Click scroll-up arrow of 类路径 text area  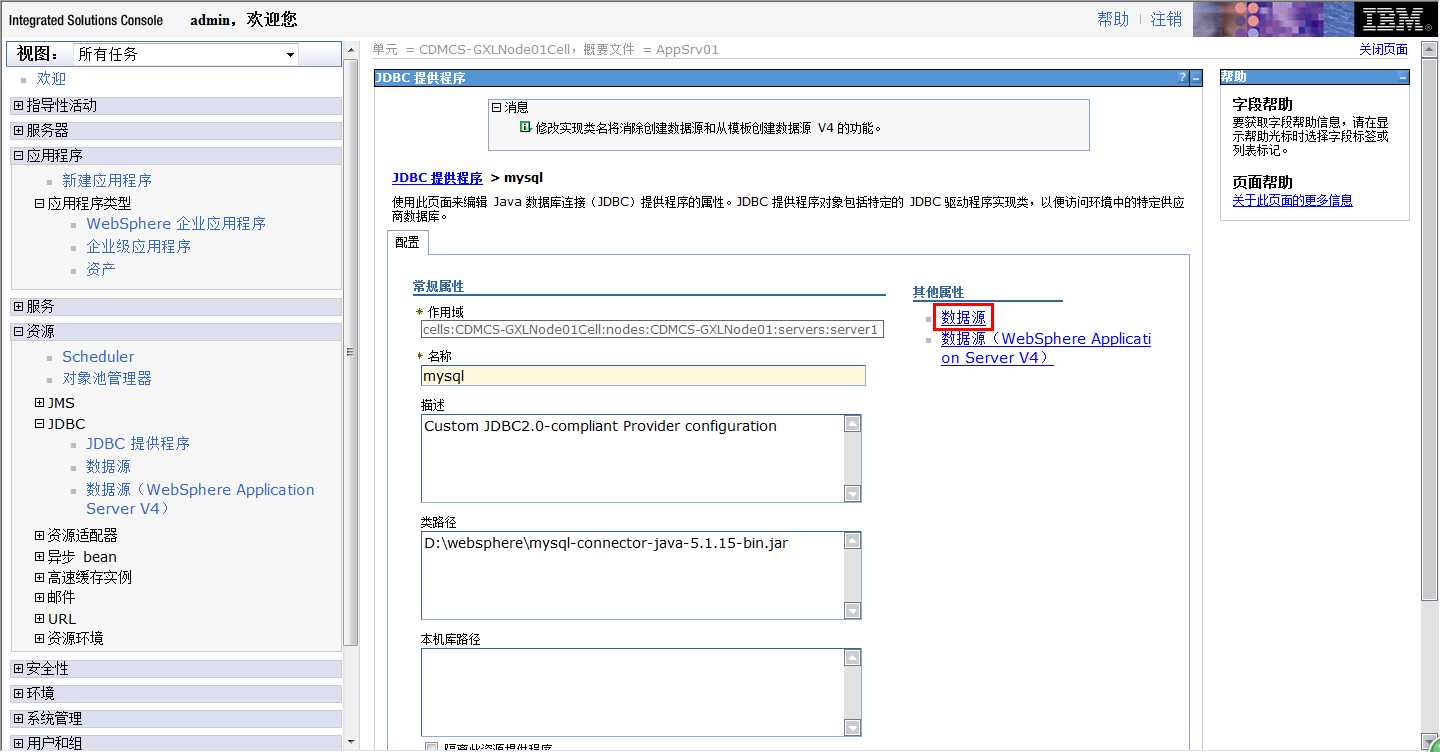(852, 540)
